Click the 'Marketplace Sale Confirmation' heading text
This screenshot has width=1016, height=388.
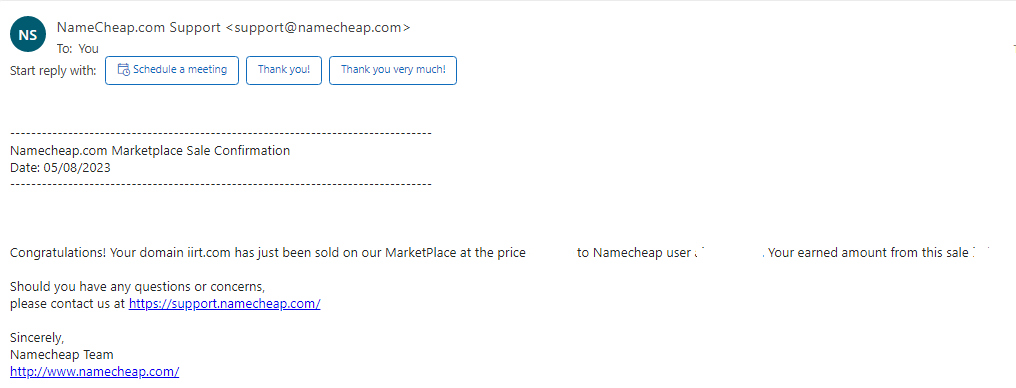(x=201, y=151)
